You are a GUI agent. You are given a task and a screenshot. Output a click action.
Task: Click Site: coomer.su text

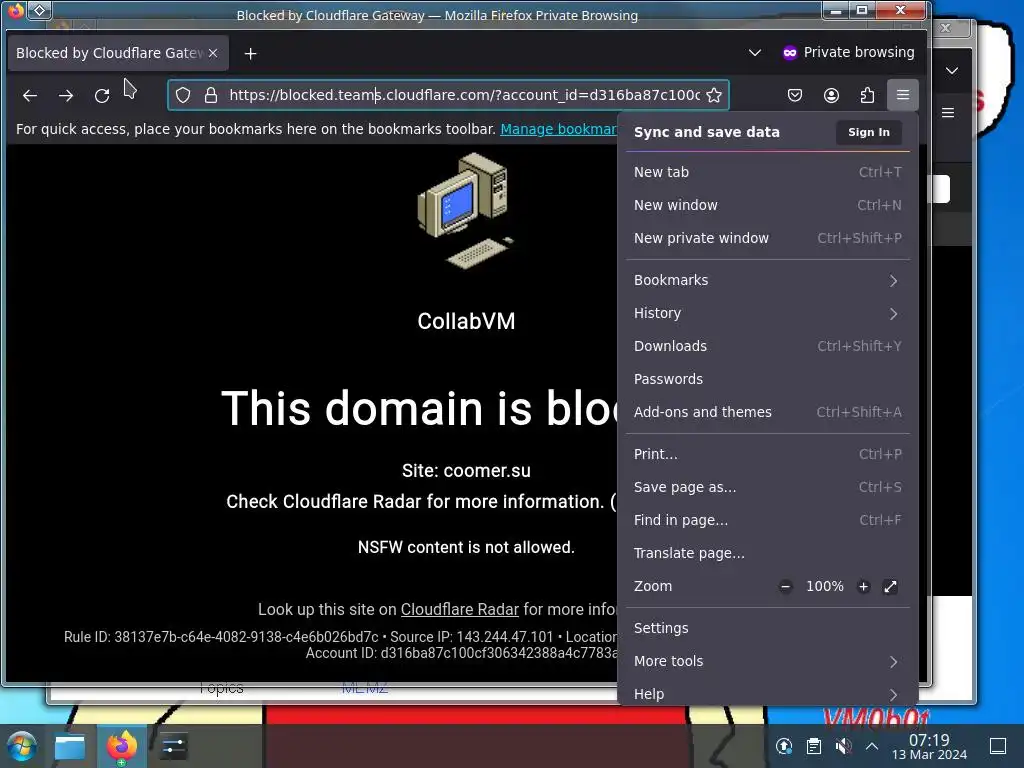coord(466,471)
